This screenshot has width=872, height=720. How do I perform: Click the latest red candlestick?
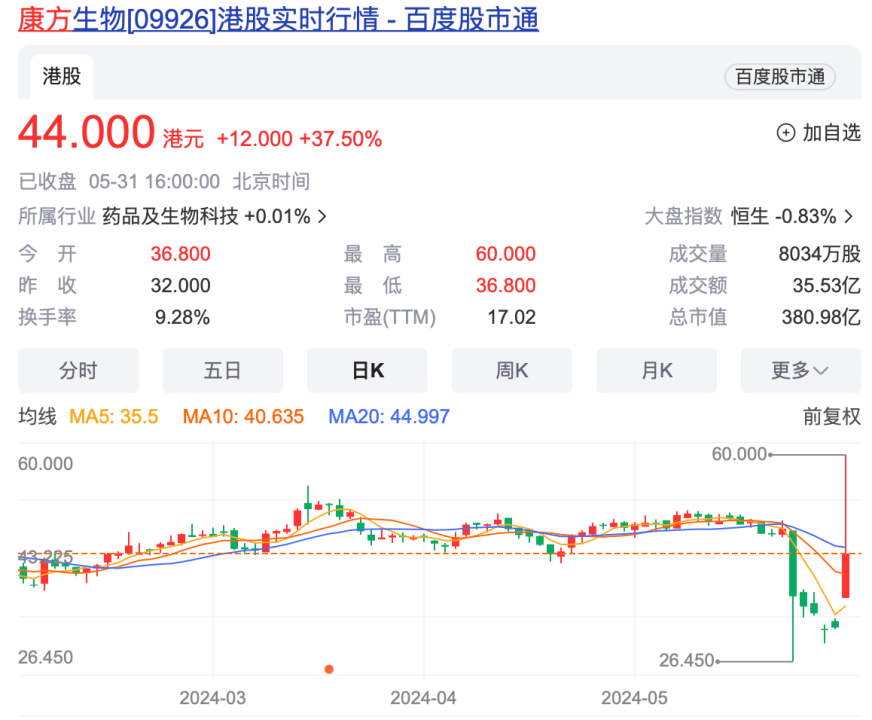(845, 575)
